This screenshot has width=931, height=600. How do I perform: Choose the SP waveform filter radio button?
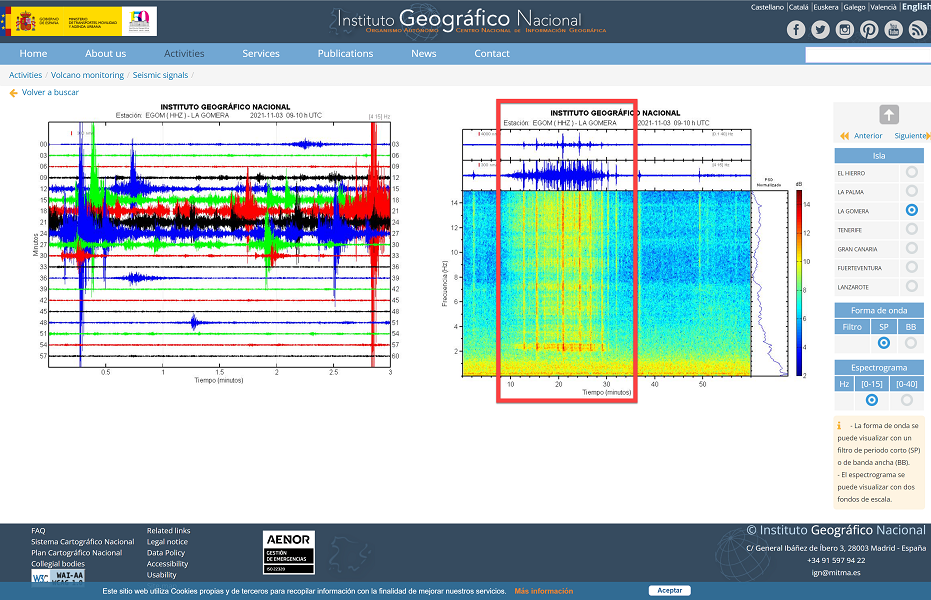(884, 343)
